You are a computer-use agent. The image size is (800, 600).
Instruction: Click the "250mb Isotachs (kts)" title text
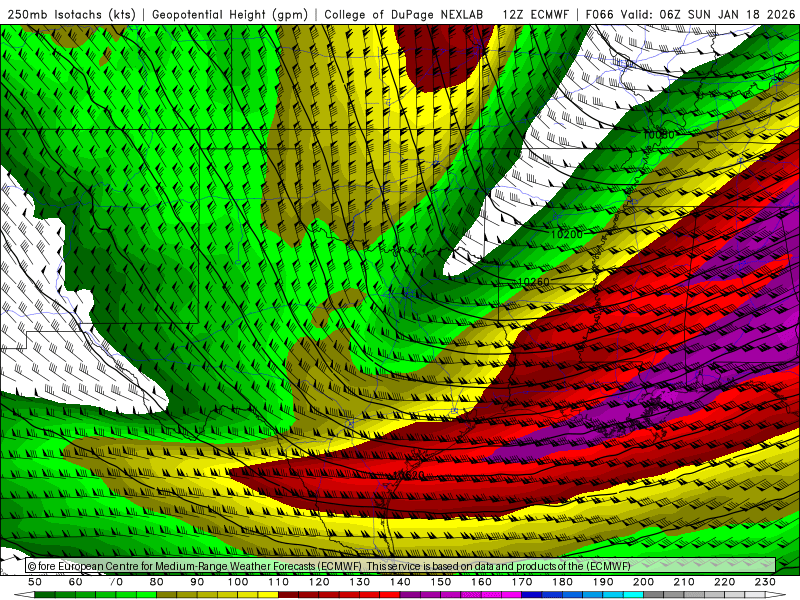[x=71, y=15]
